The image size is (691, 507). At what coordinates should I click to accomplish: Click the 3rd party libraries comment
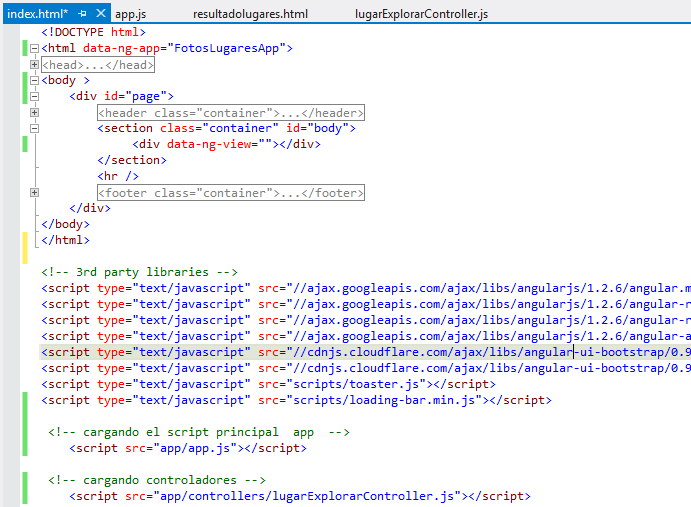point(139,272)
